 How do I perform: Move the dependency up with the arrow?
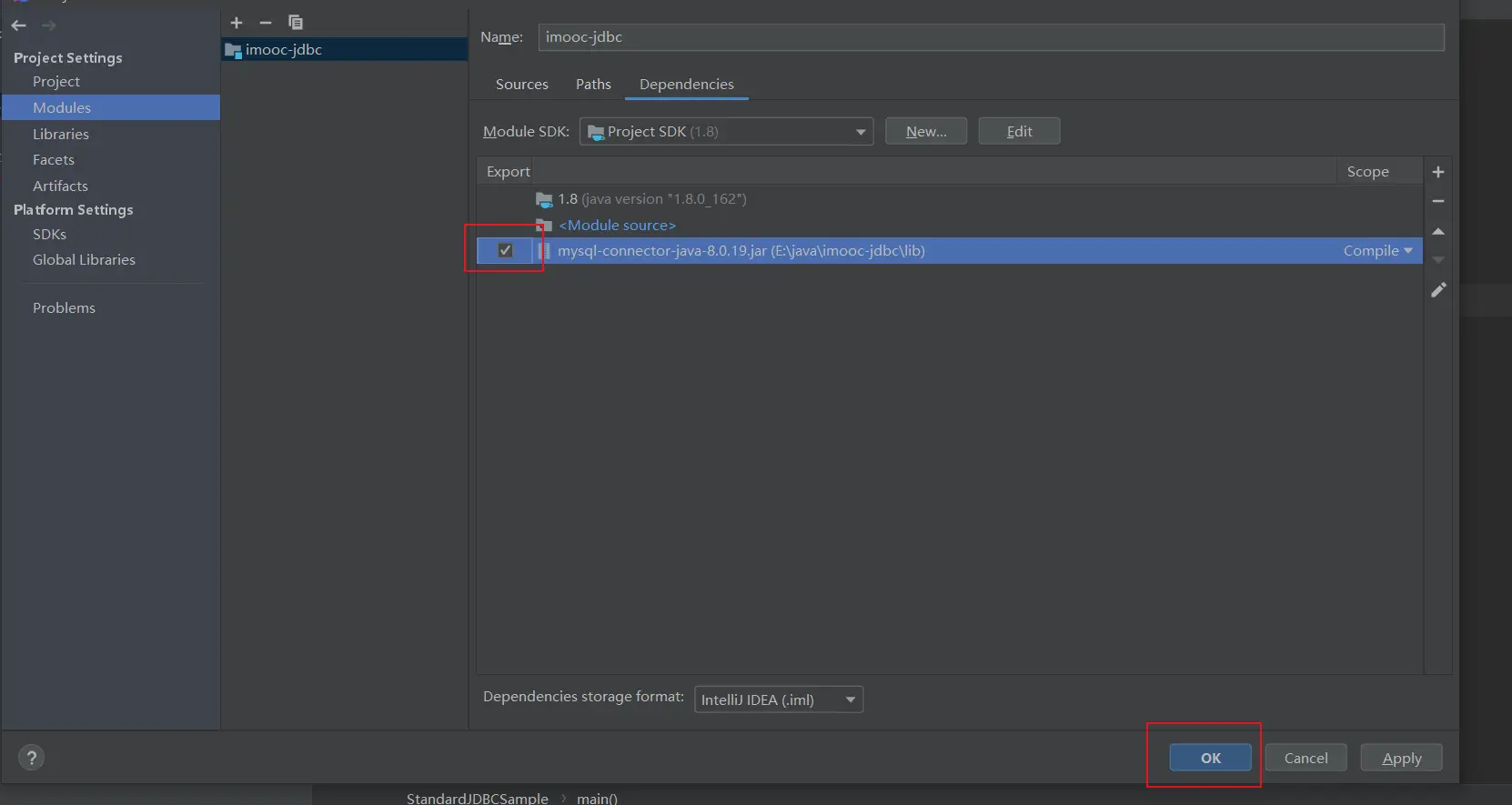tap(1437, 232)
